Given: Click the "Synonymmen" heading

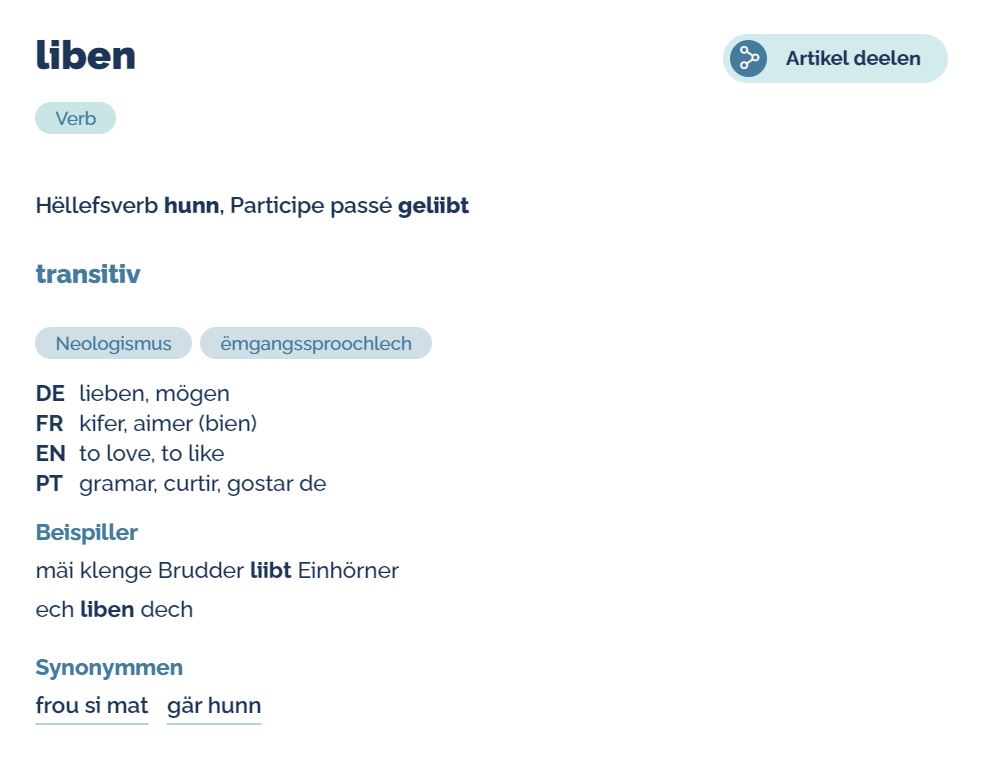Looking at the screenshot, I should coord(109,667).
